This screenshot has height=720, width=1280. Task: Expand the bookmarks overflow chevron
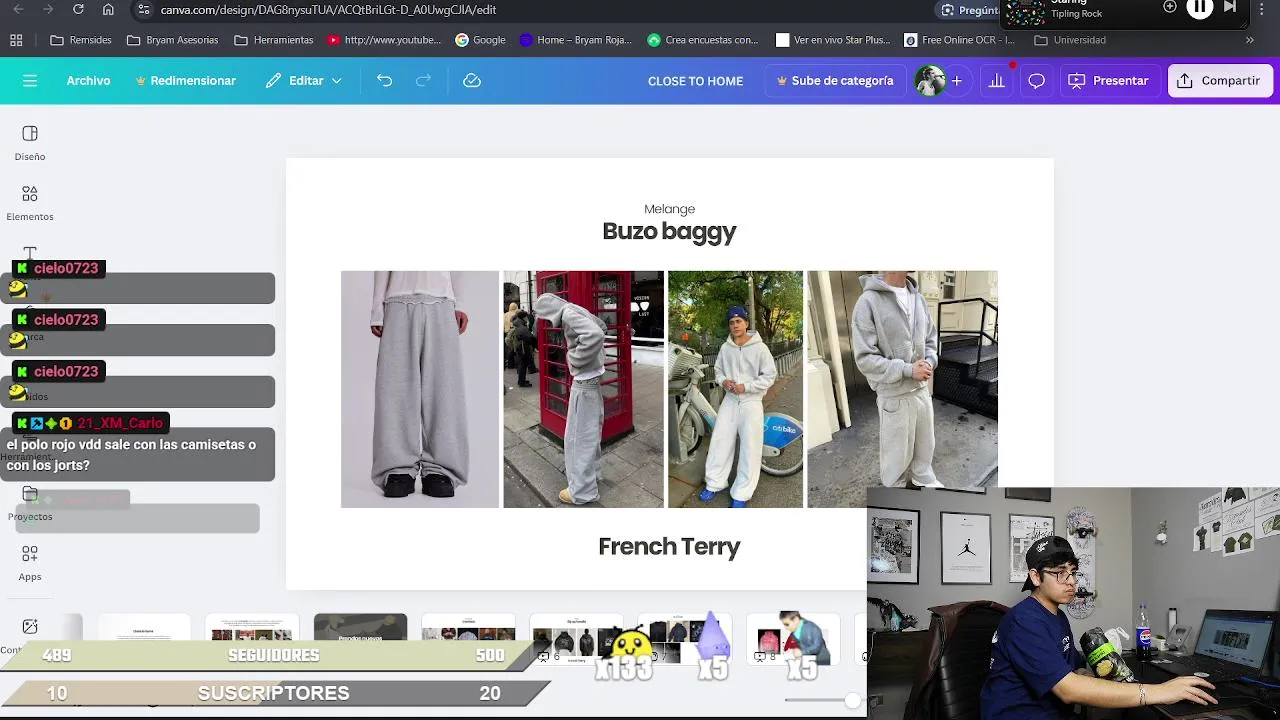[x=1249, y=40]
